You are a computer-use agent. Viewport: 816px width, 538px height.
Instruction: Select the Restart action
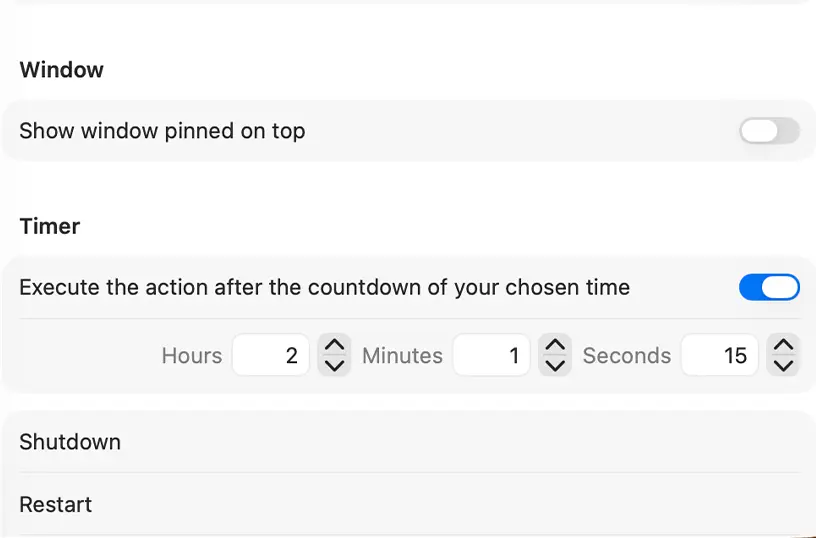click(x=56, y=504)
